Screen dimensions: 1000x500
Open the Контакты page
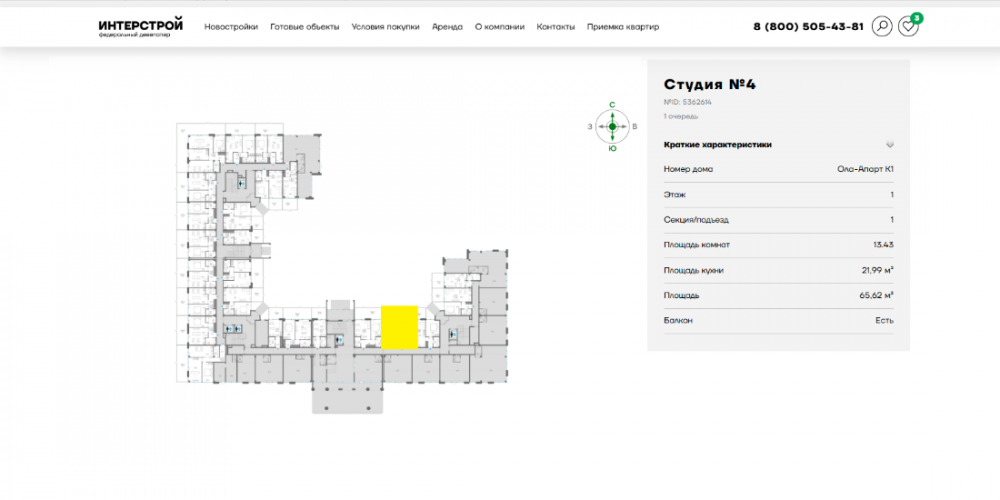pyautogui.click(x=555, y=27)
